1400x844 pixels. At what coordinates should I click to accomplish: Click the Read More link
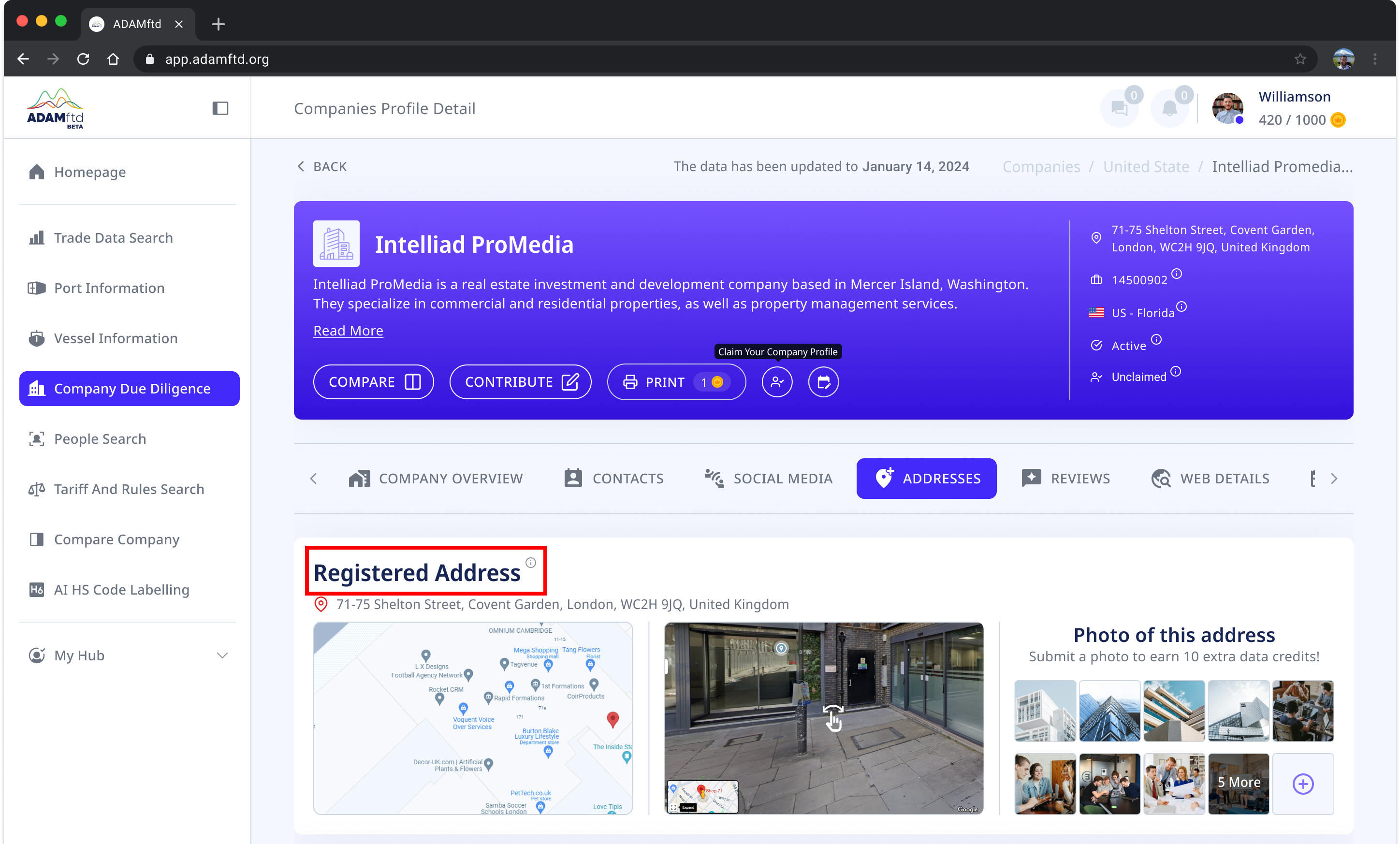click(x=348, y=331)
